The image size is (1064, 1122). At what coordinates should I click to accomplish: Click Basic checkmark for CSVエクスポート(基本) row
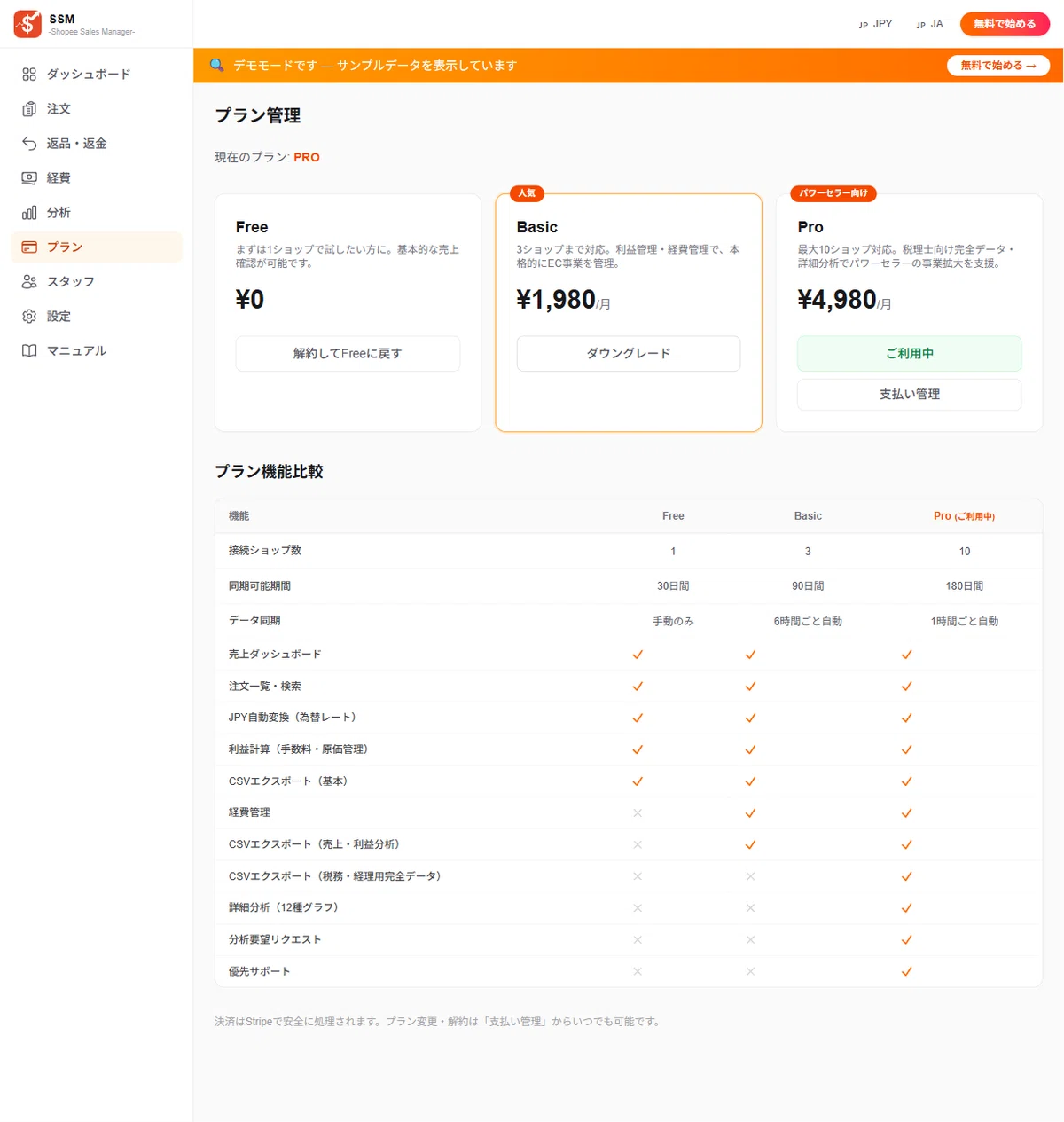tap(750, 781)
